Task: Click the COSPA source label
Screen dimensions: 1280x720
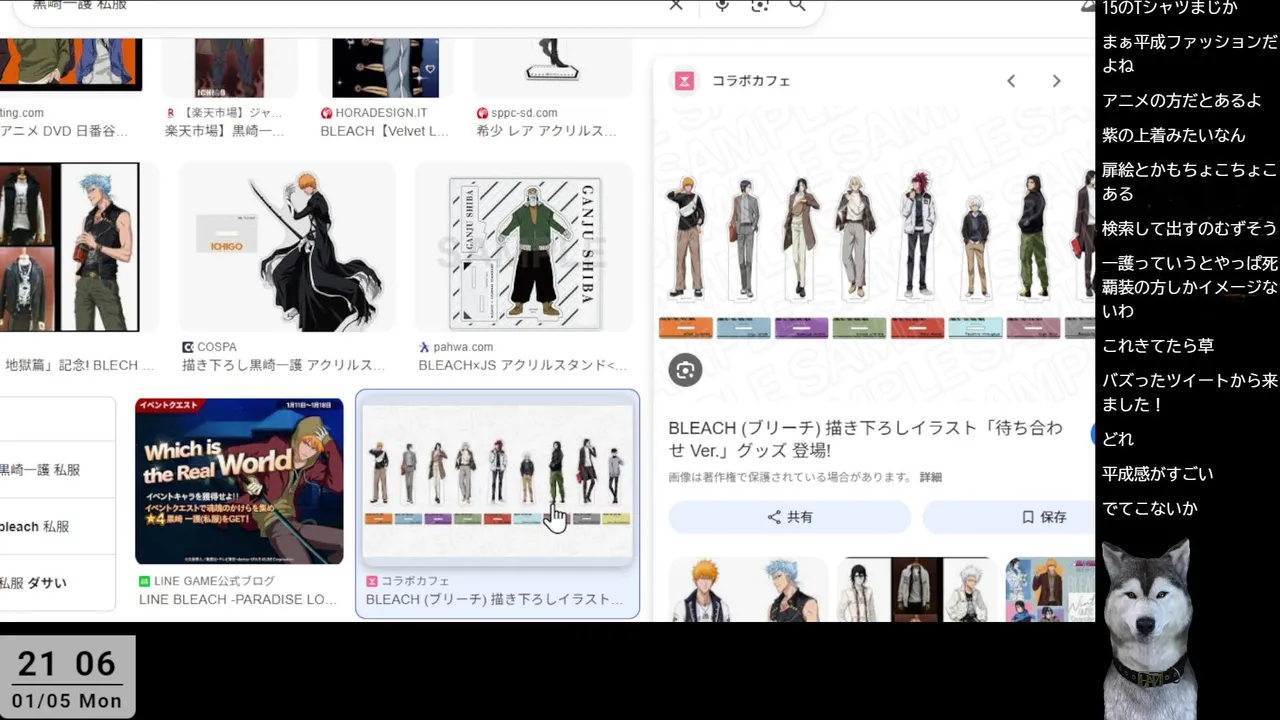Action: coord(217,347)
